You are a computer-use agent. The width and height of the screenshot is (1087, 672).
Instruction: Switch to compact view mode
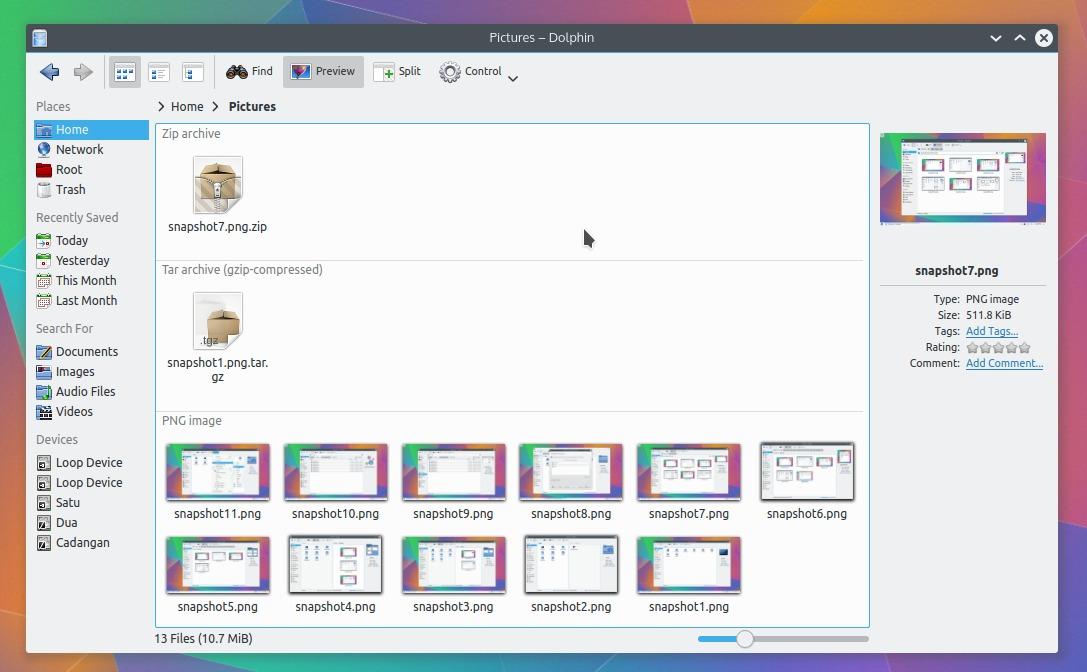(x=158, y=71)
